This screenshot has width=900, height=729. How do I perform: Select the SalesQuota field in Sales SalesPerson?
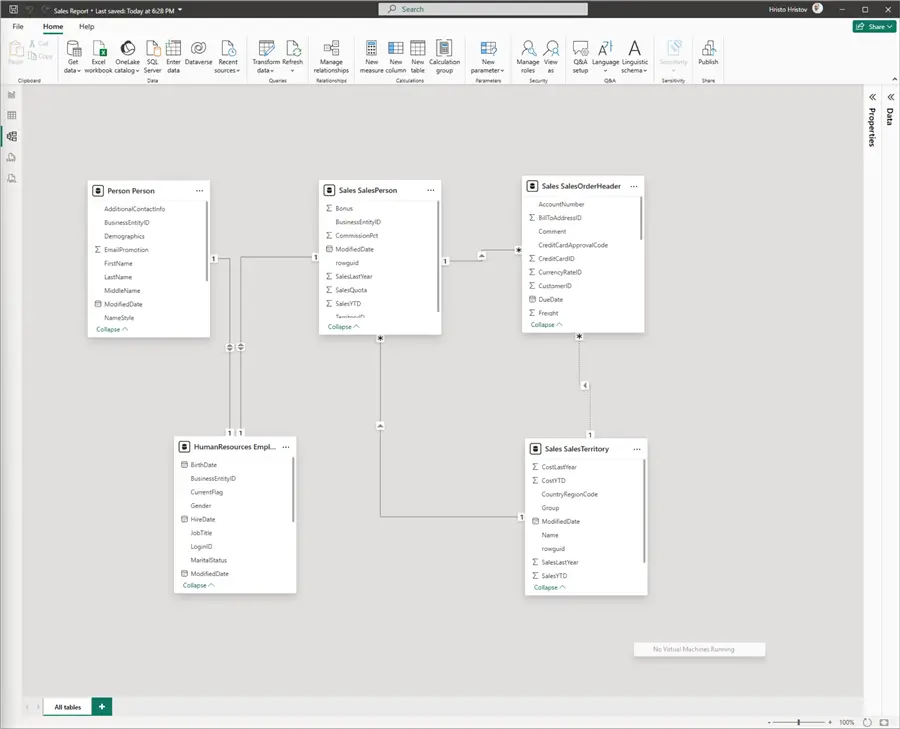click(351, 290)
